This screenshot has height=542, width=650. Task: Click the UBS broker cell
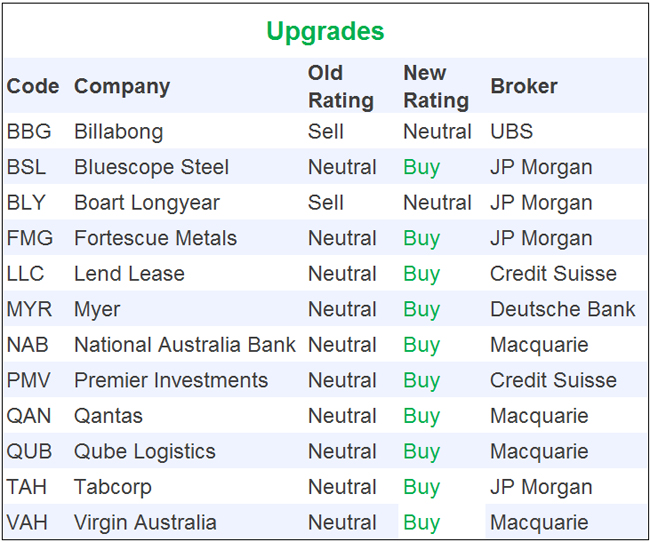[x=511, y=131]
